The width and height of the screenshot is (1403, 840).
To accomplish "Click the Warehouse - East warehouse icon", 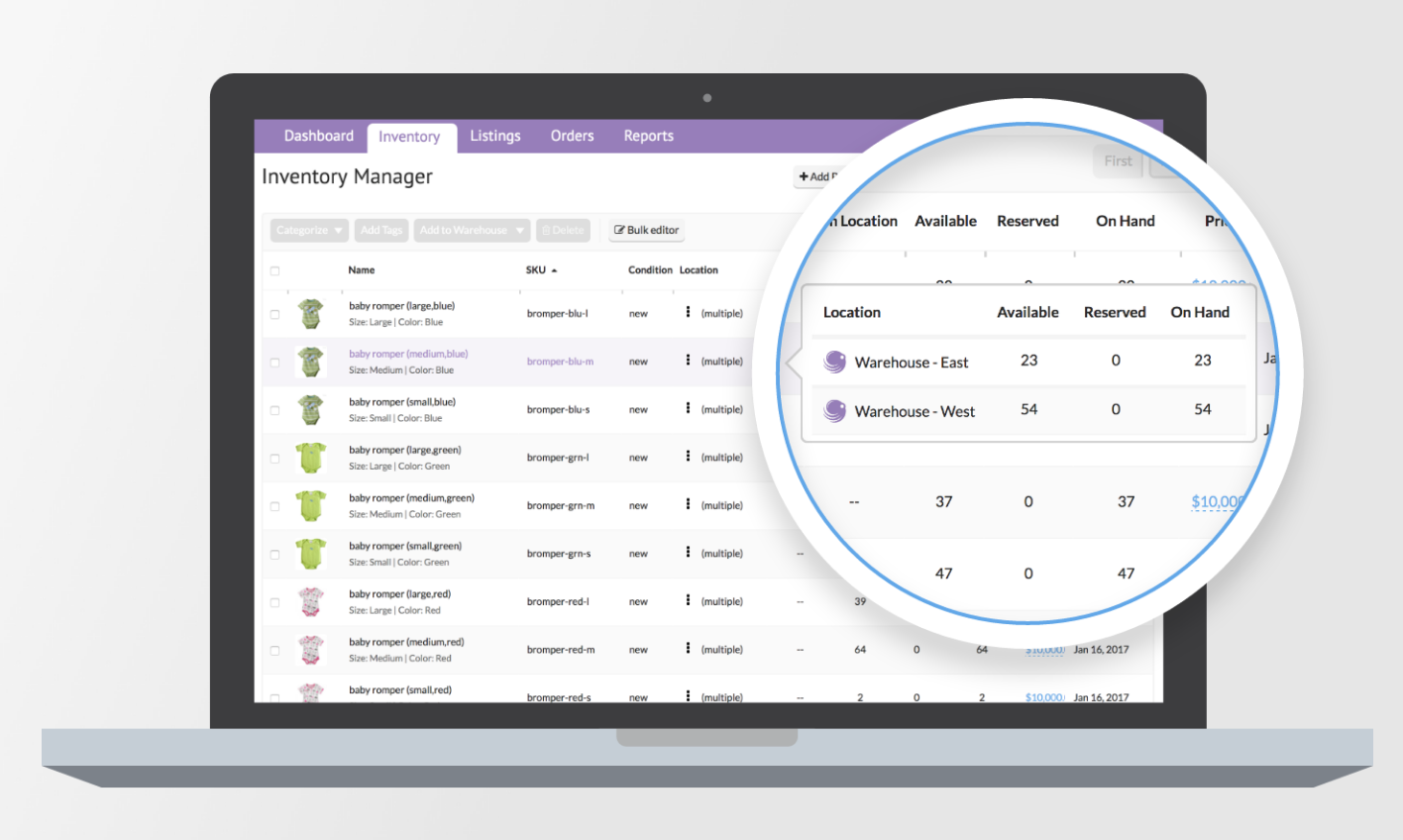I will tap(834, 362).
